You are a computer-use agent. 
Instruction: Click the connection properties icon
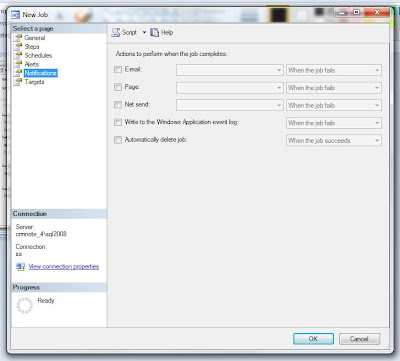coord(21,267)
